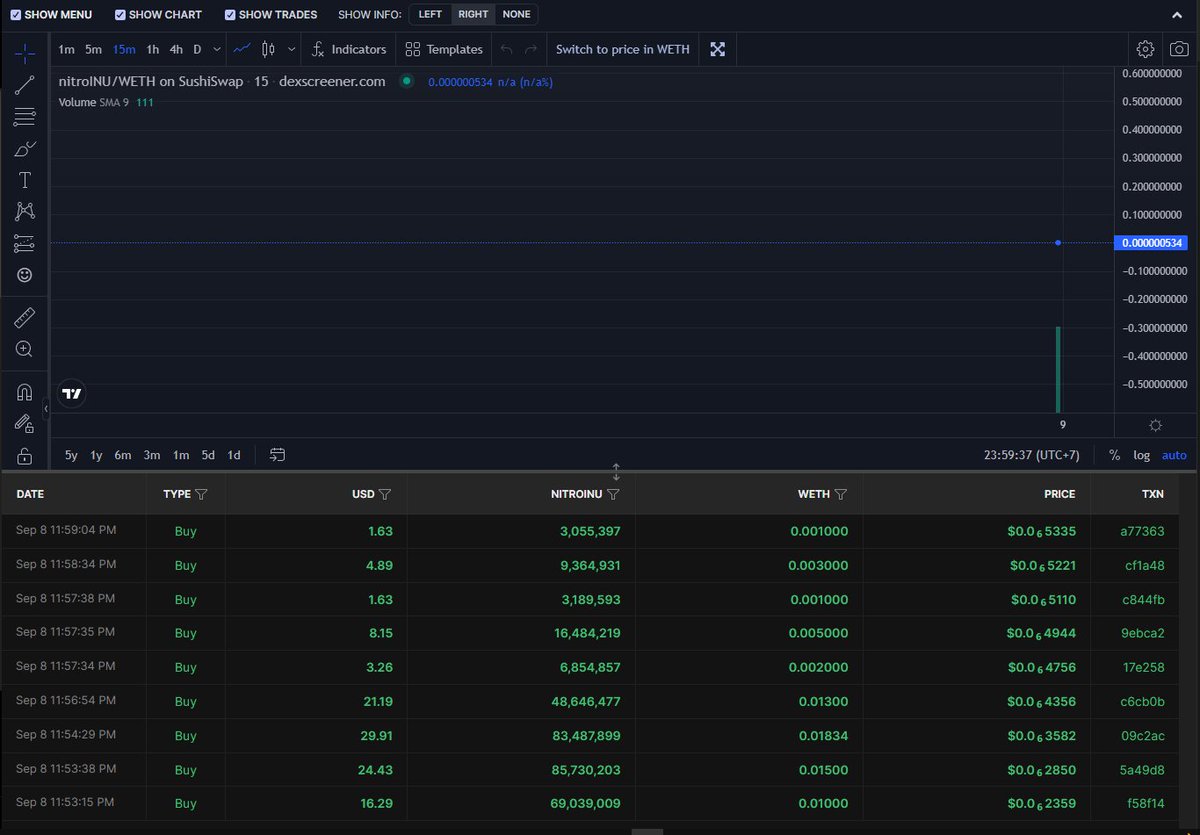
Task: Open transaction c6cb0b link
Action: tap(1142, 701)
